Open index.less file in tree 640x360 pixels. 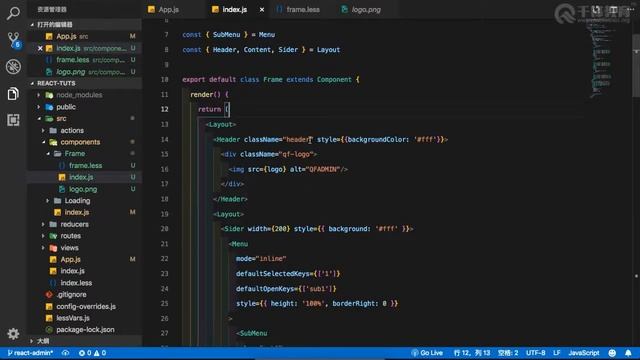(x=76, y=283)
